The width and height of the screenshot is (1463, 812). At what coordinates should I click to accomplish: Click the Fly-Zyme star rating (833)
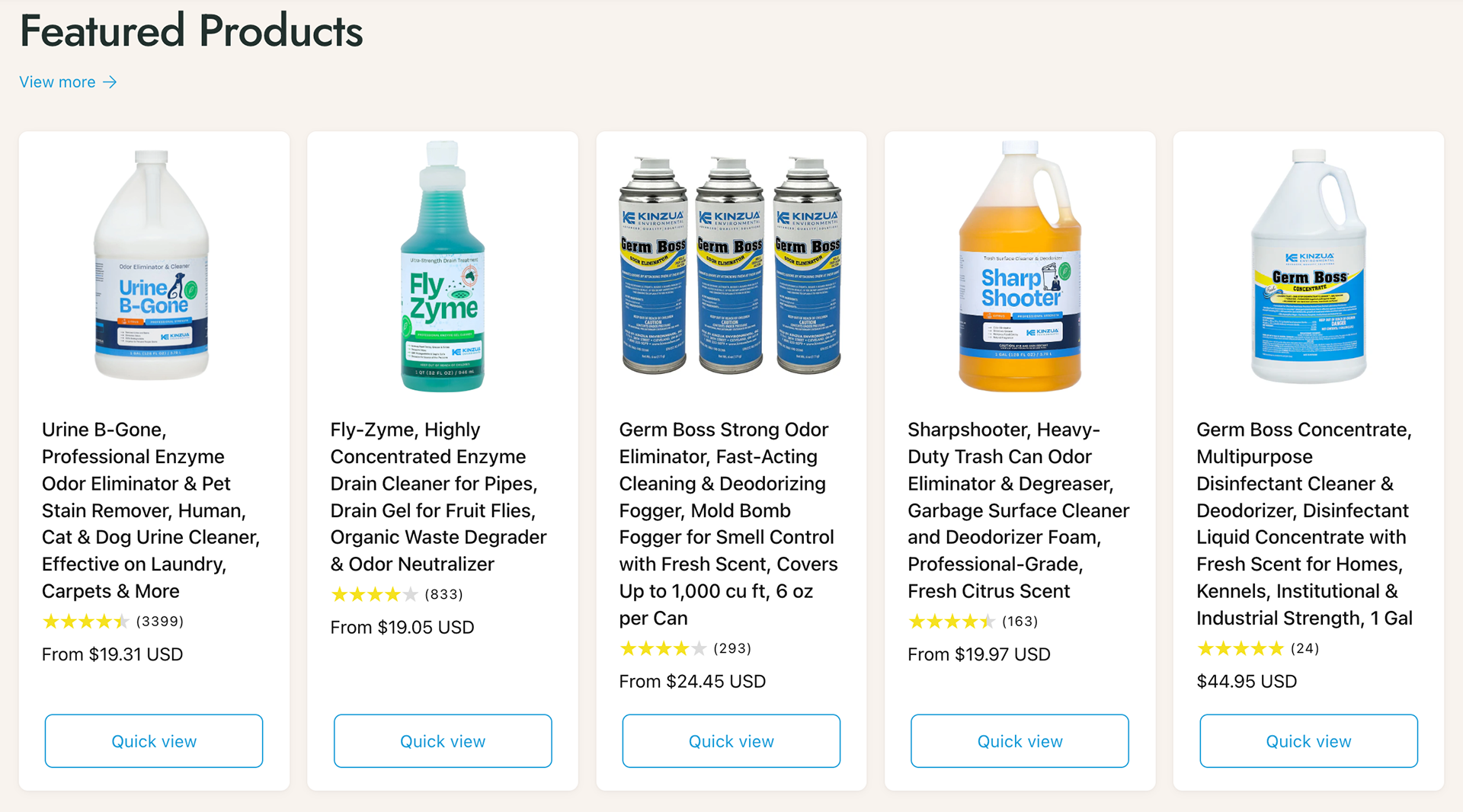[374, 594]
